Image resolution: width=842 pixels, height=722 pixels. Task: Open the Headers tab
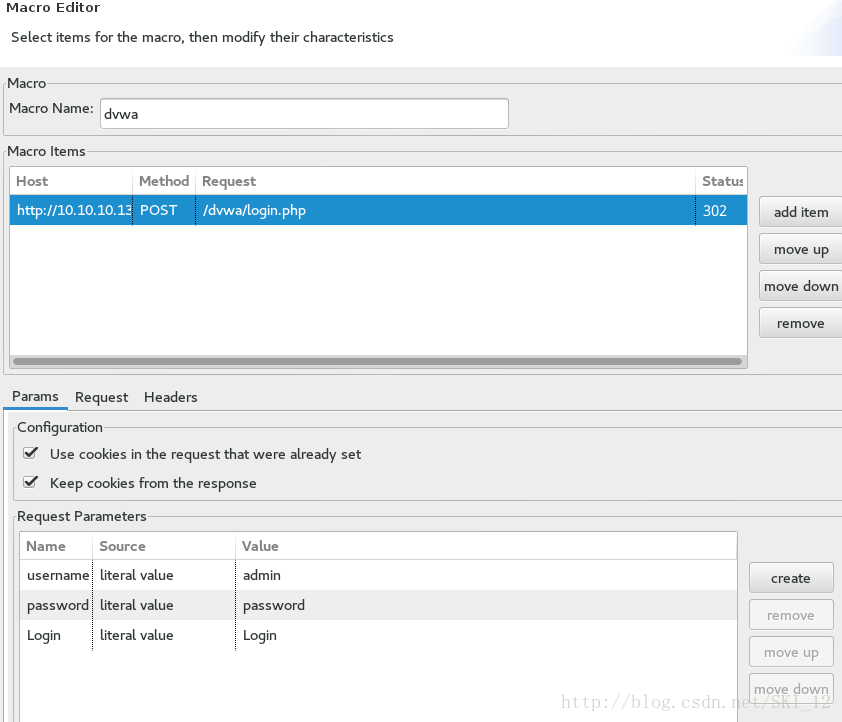[x=170, y=397]
